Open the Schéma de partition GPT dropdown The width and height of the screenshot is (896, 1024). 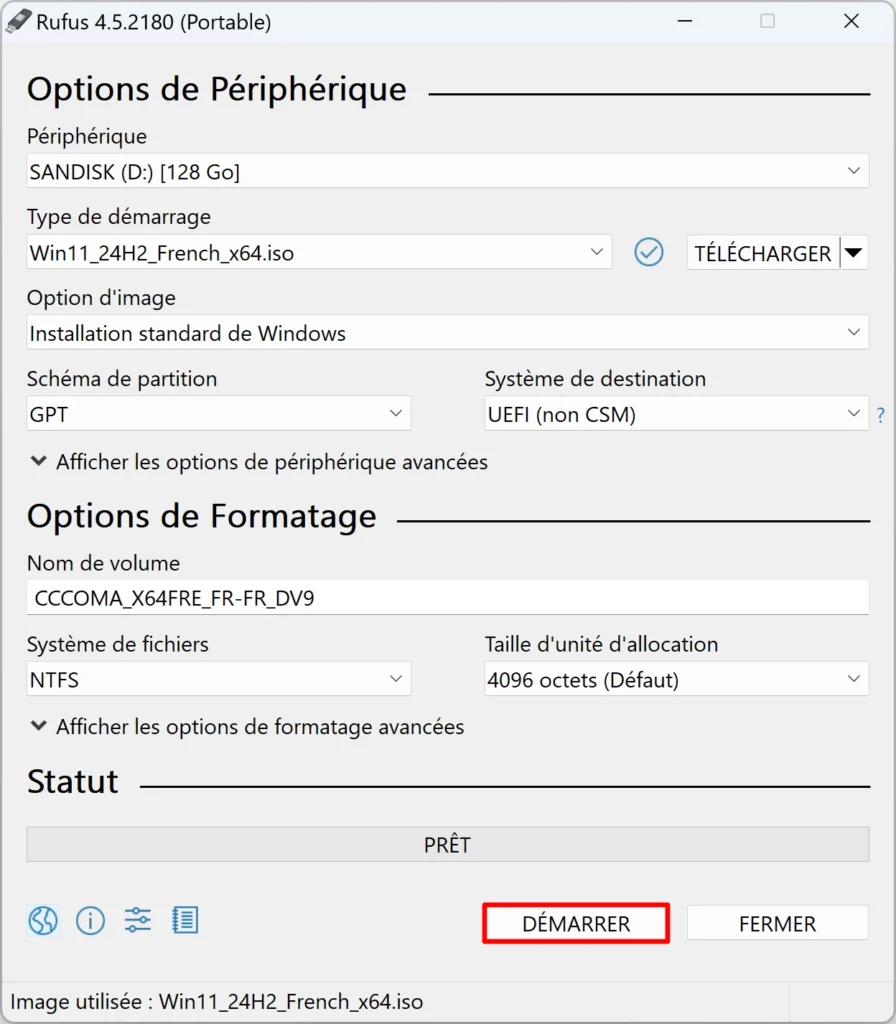(x=219, y=413)
